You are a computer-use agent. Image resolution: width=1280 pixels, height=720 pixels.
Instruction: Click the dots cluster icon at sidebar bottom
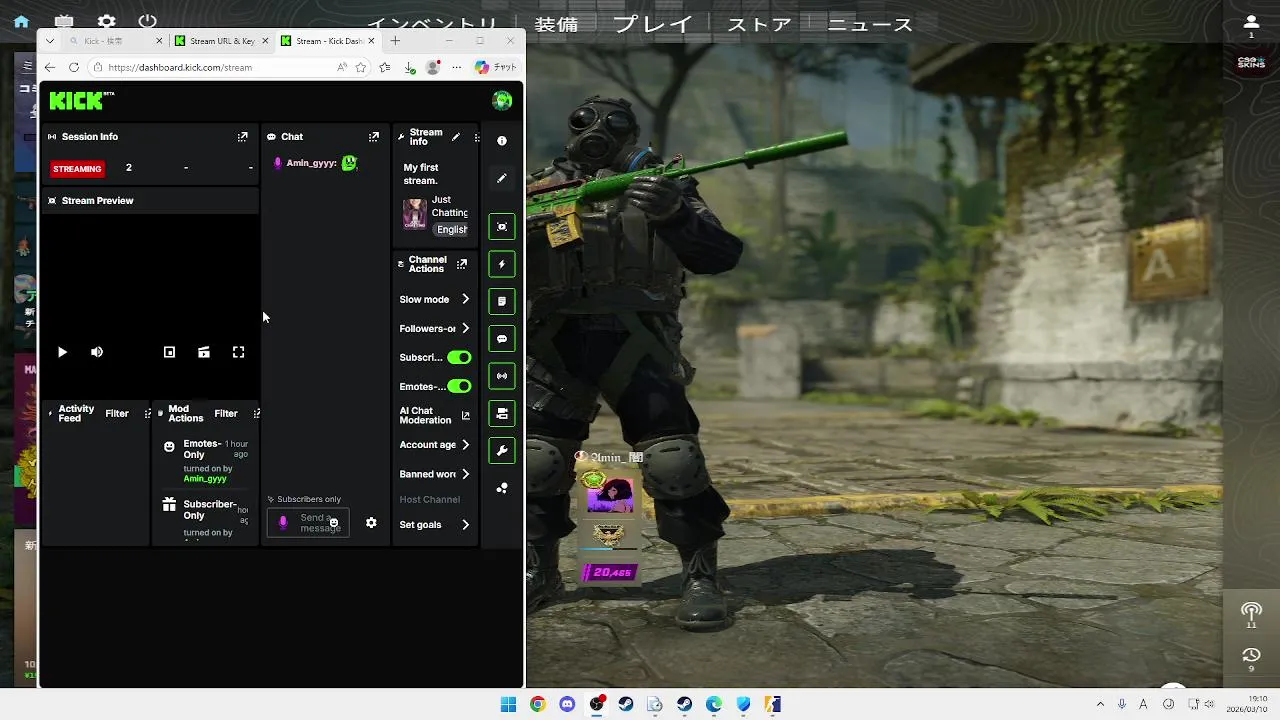click(502, 488)
